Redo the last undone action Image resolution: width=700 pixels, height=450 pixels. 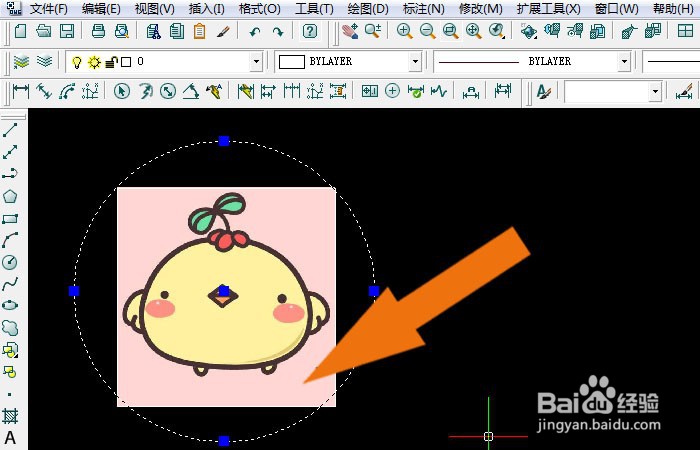pyautogui.click(x=278, y=31)
